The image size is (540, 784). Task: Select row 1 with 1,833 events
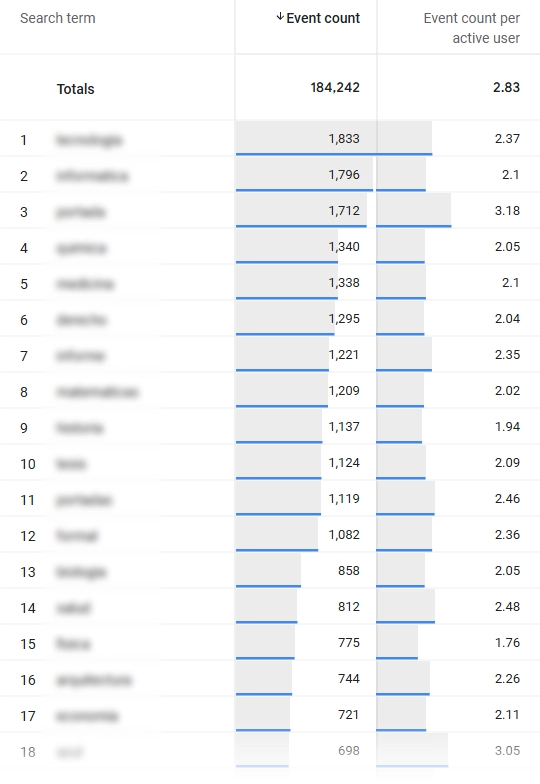(270, 138)
